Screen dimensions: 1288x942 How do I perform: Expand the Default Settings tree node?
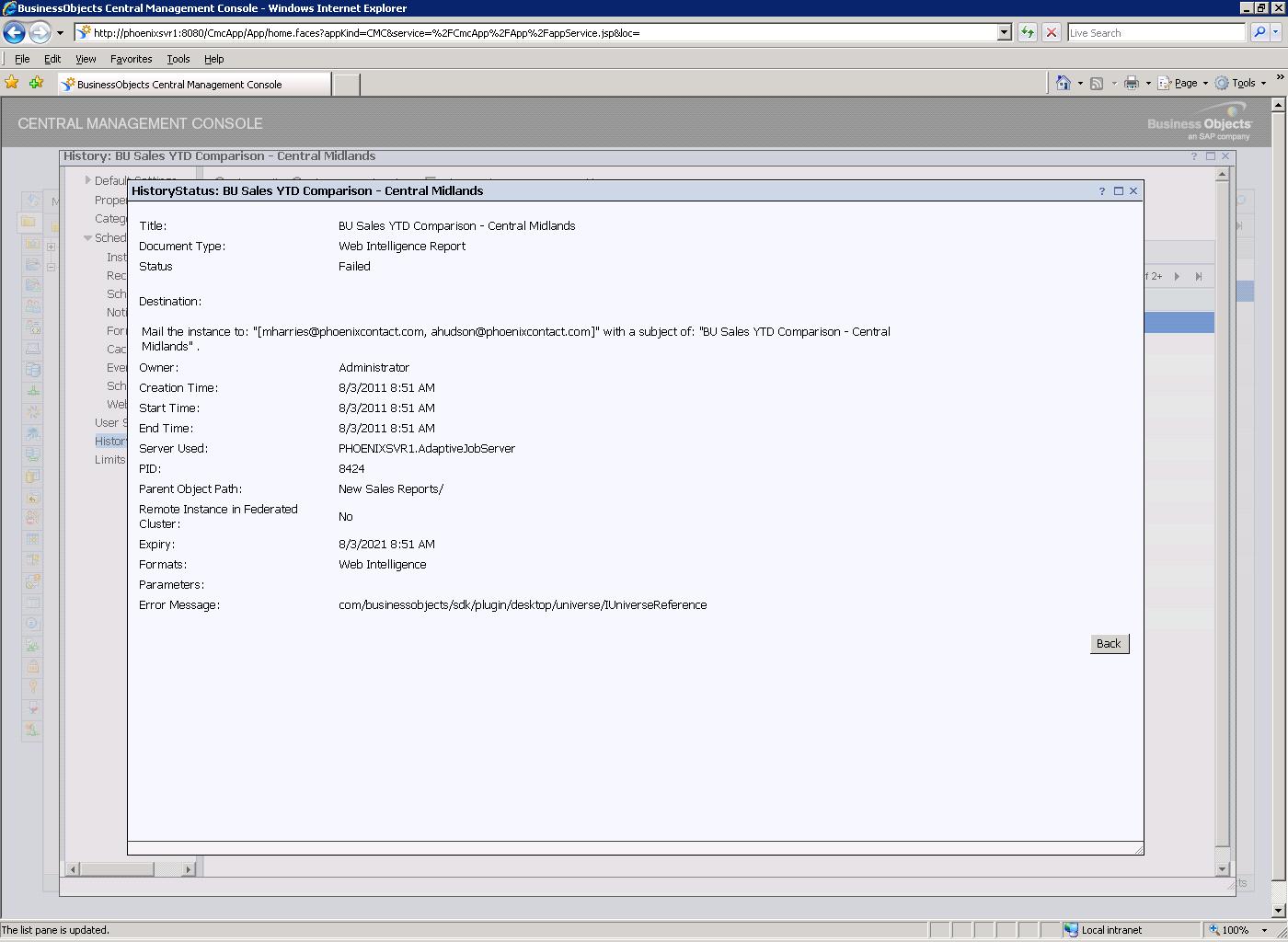click(87, 180)
